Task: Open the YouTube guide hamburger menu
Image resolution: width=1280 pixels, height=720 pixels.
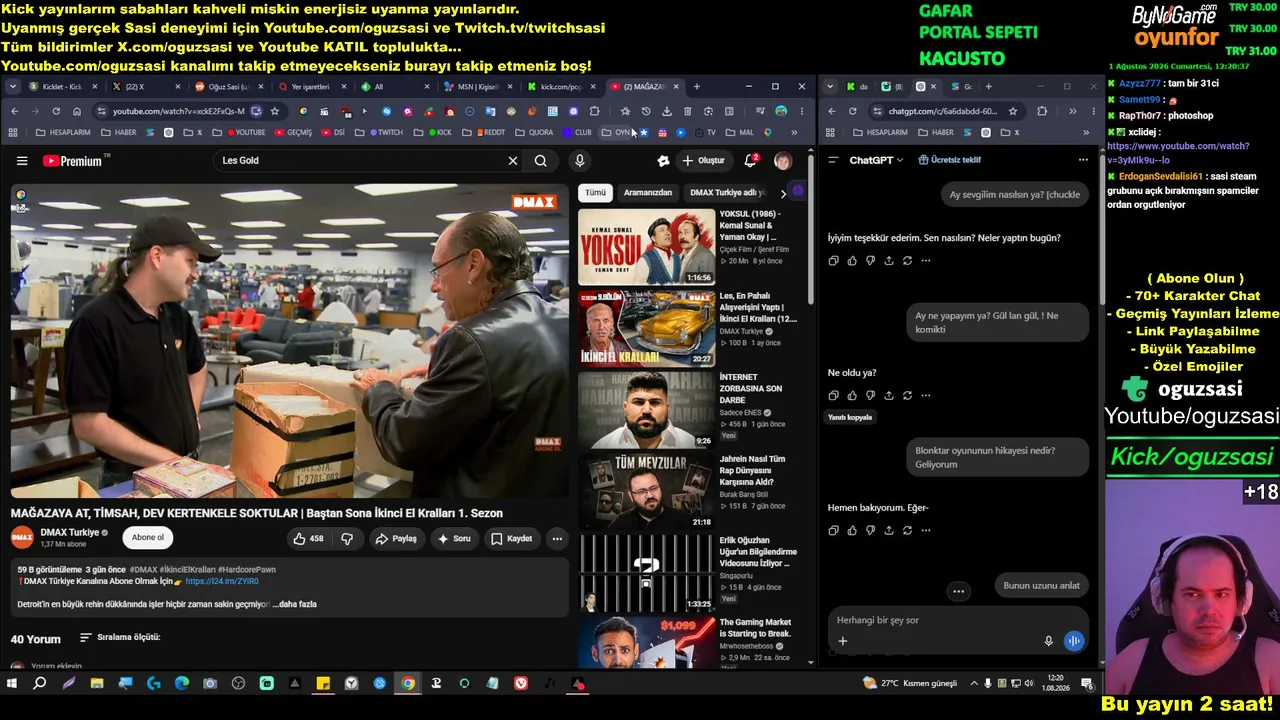Action: 22,161
